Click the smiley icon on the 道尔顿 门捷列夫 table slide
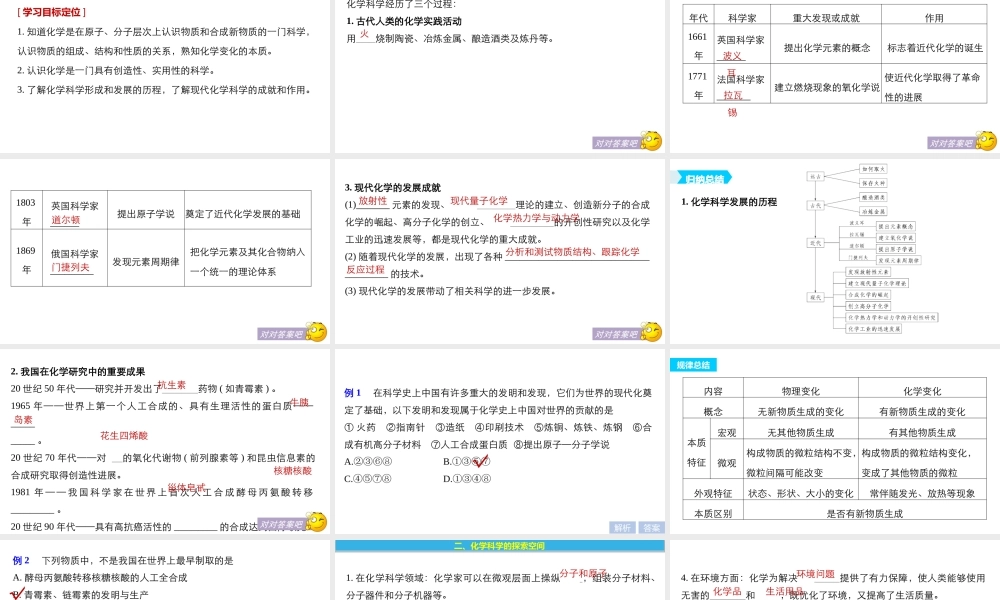 click(x=316, y=332)
